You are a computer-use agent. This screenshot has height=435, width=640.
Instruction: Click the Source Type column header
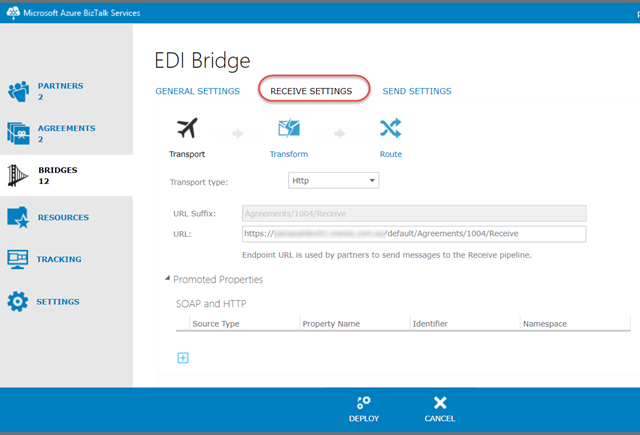point(215,324)
